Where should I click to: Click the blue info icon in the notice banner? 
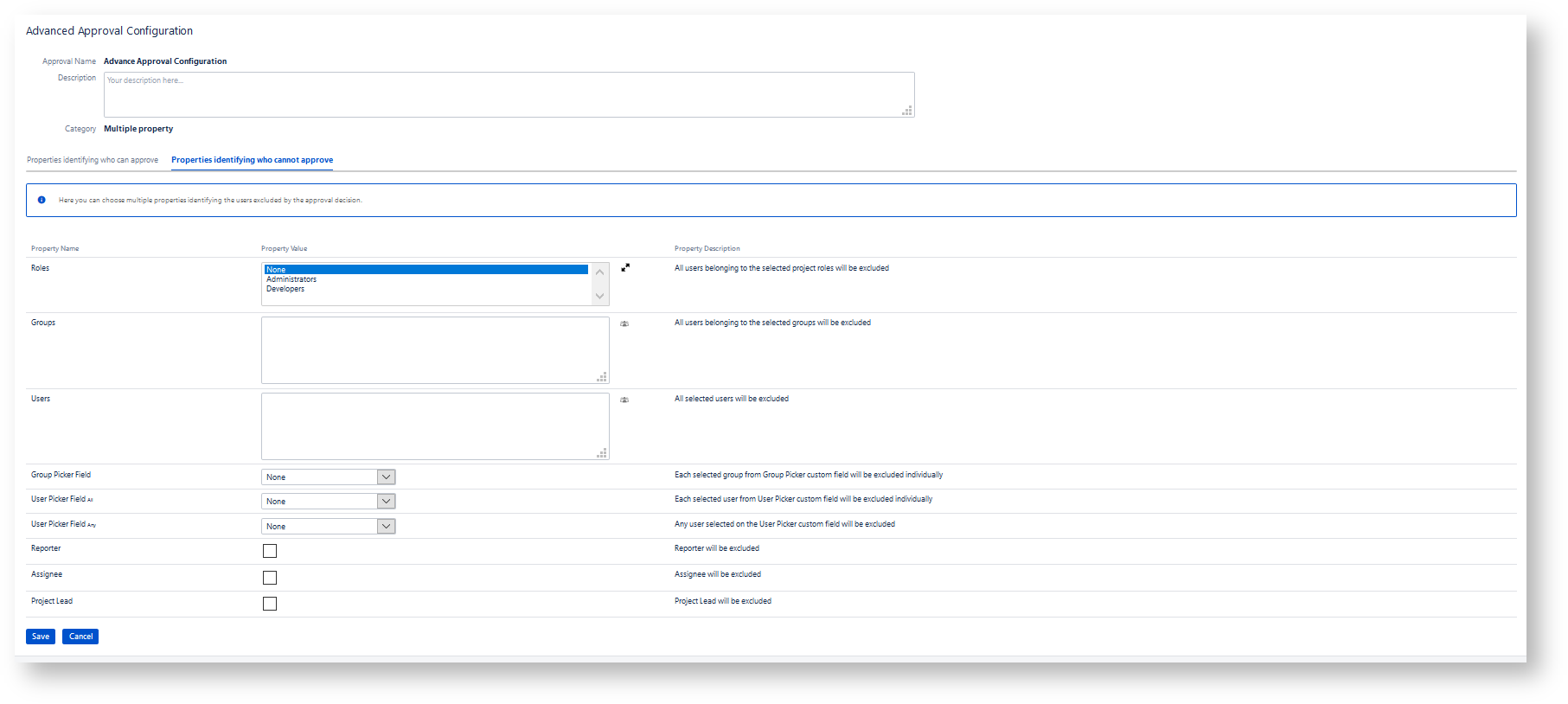click(42, 200)
